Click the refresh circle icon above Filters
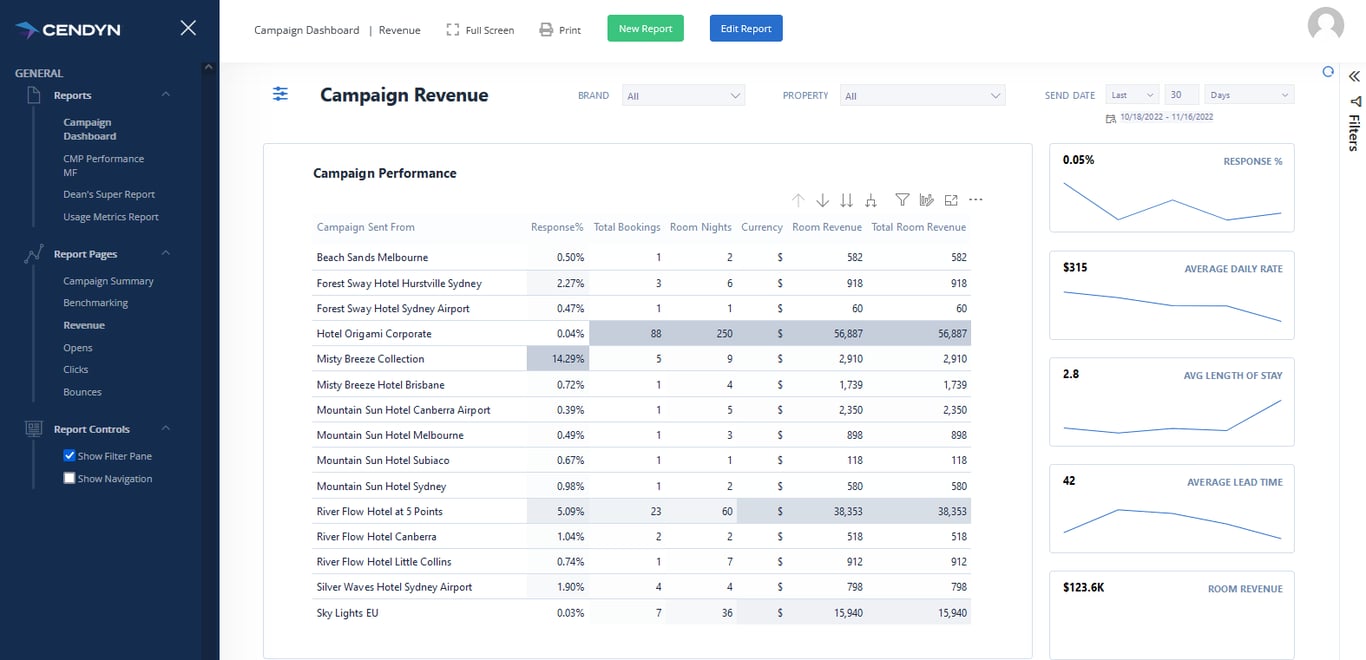 tap(1328, 72)
